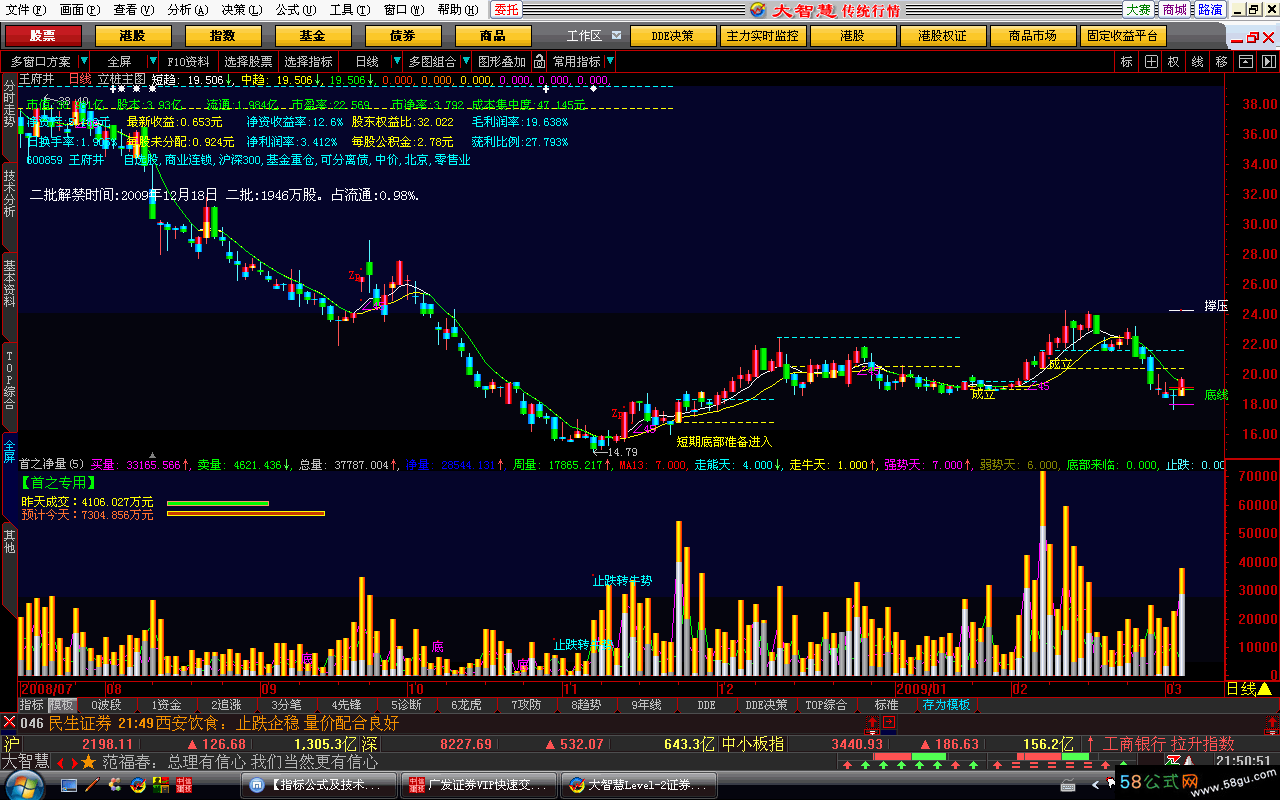Open the 广发证券VIP快速交 taskbar window
This screenshot has width=1280, height=800.
478,785
